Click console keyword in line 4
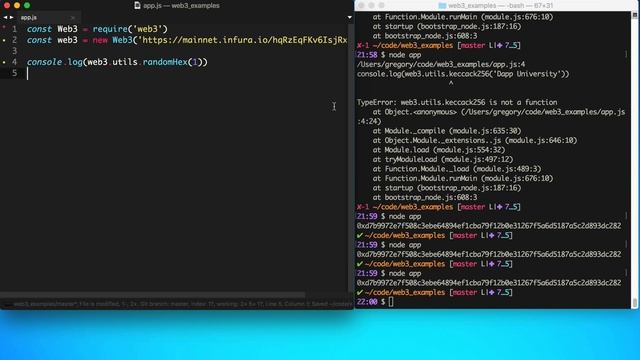Image resolution: width=640 pixels, height=360 pixels. (44, 62)
